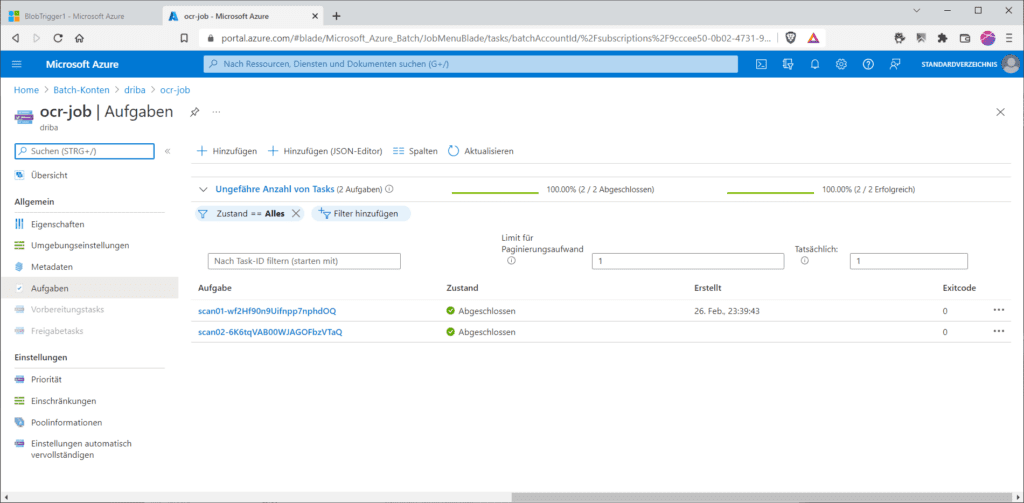This screenshot has height=503, width=1024.
Task: Click Filter hinzufügen
Action: (361, 213)
